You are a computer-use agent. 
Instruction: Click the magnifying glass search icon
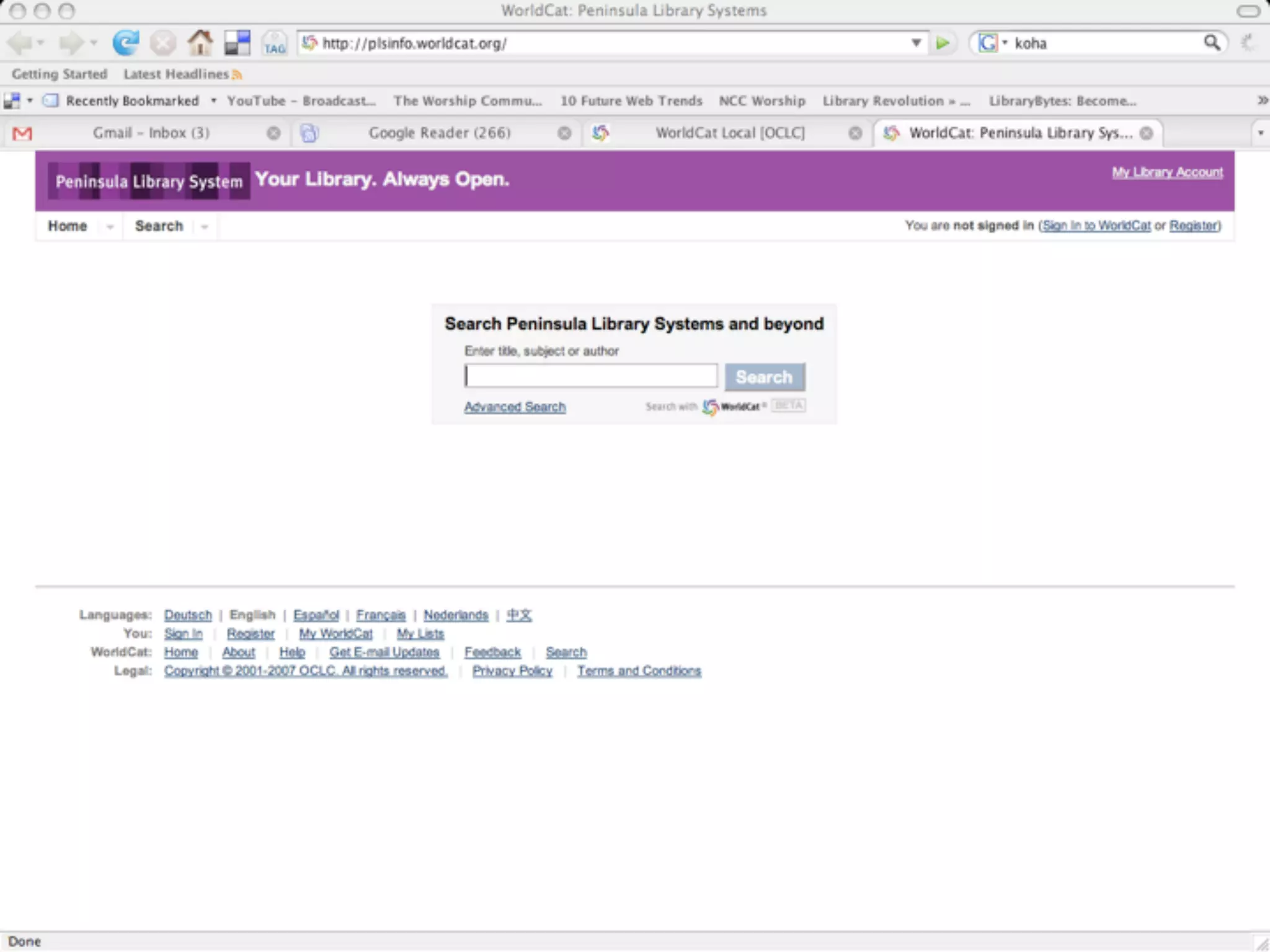(x=1212, y=43)
